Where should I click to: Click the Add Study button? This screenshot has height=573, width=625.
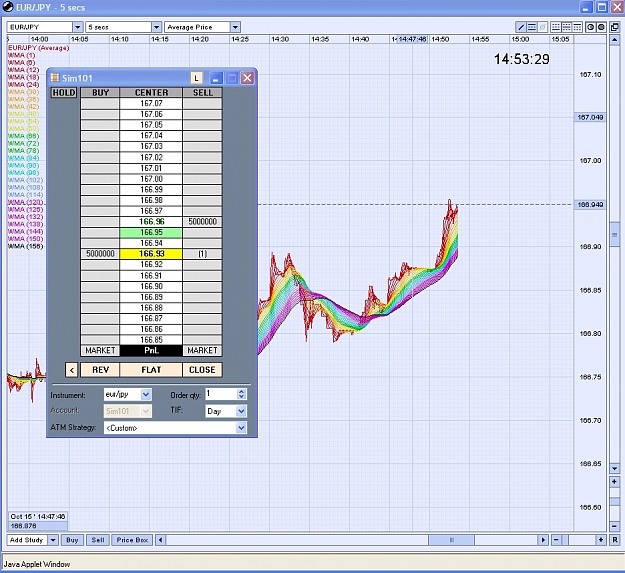[x=27, y=540]
